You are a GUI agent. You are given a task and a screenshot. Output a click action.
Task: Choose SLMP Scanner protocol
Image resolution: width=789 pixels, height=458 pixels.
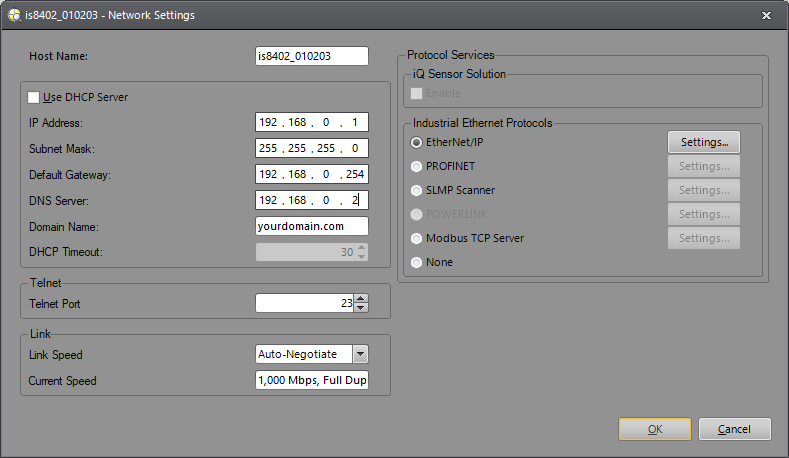(417, 190)
